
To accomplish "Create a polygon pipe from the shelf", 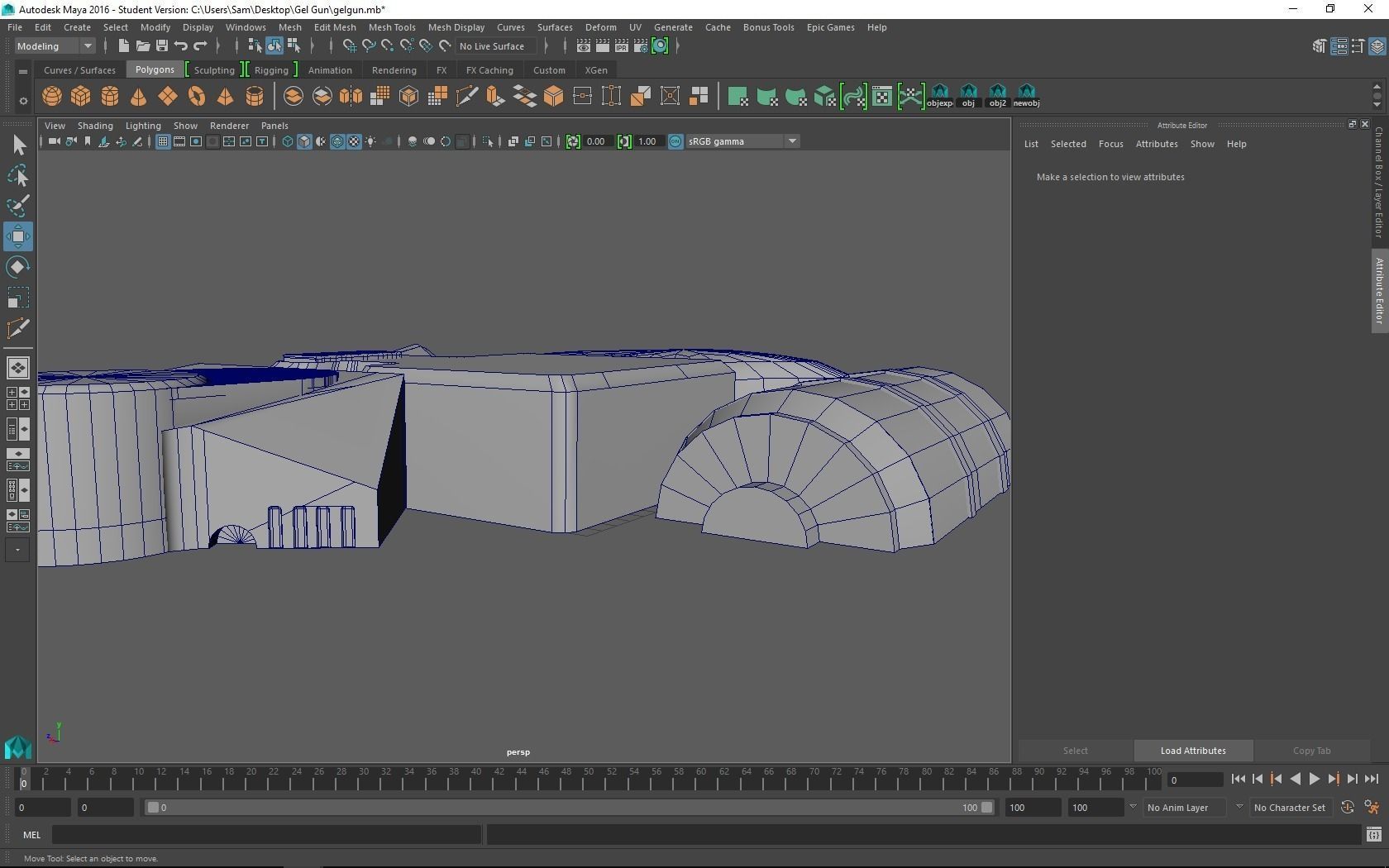I will tap(255, 96).
